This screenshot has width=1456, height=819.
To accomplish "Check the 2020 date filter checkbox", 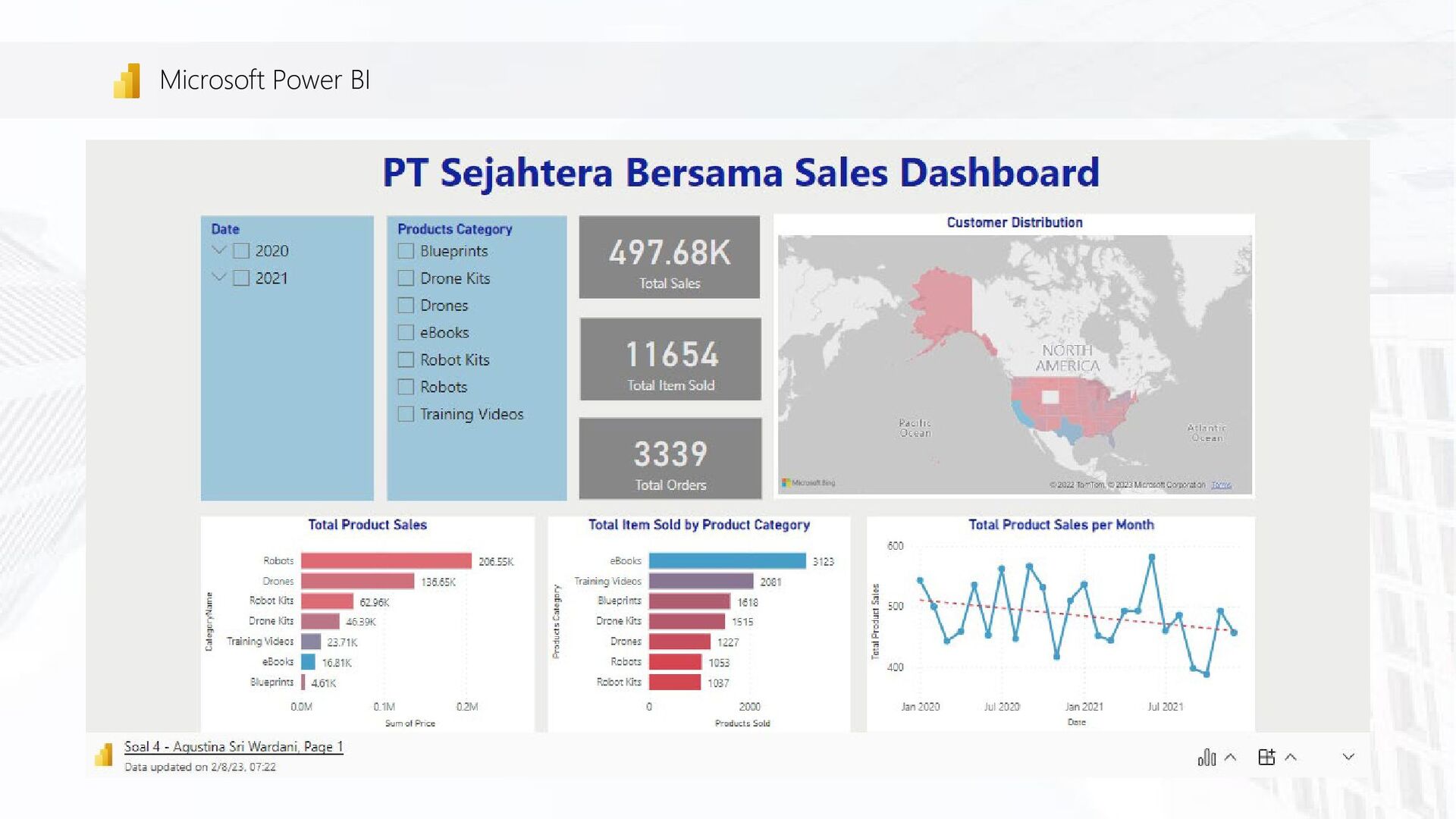I will pyautogui.click(x=241, y=250).
